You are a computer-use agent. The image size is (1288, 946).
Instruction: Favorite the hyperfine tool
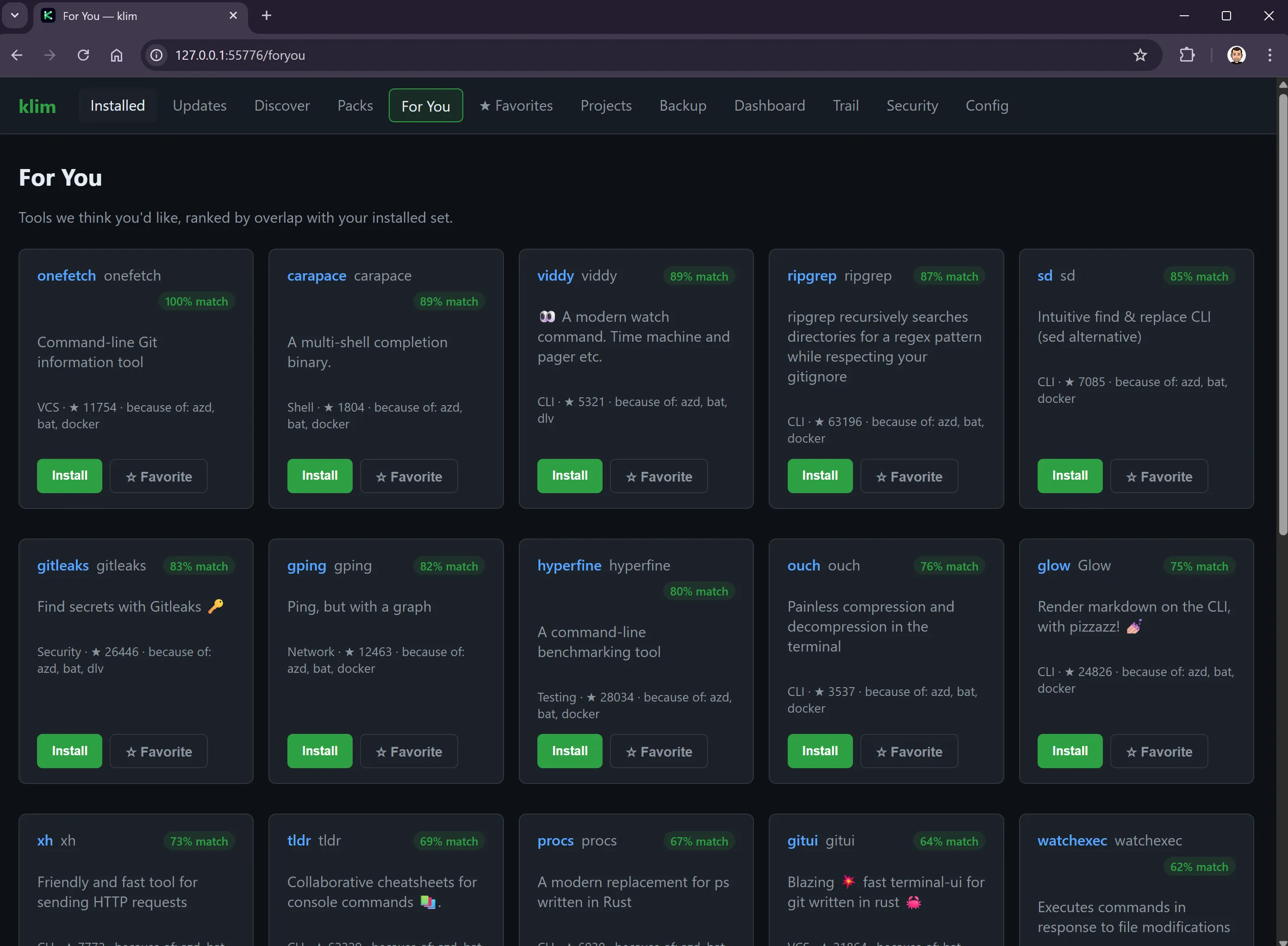pos(659,752)
